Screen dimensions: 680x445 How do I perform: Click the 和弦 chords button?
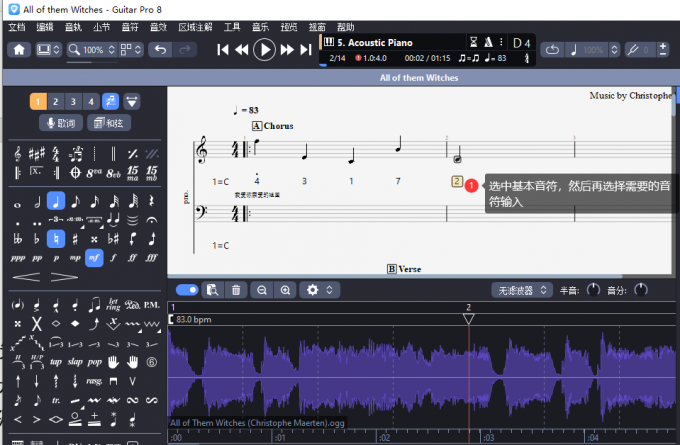coord(109,123)
